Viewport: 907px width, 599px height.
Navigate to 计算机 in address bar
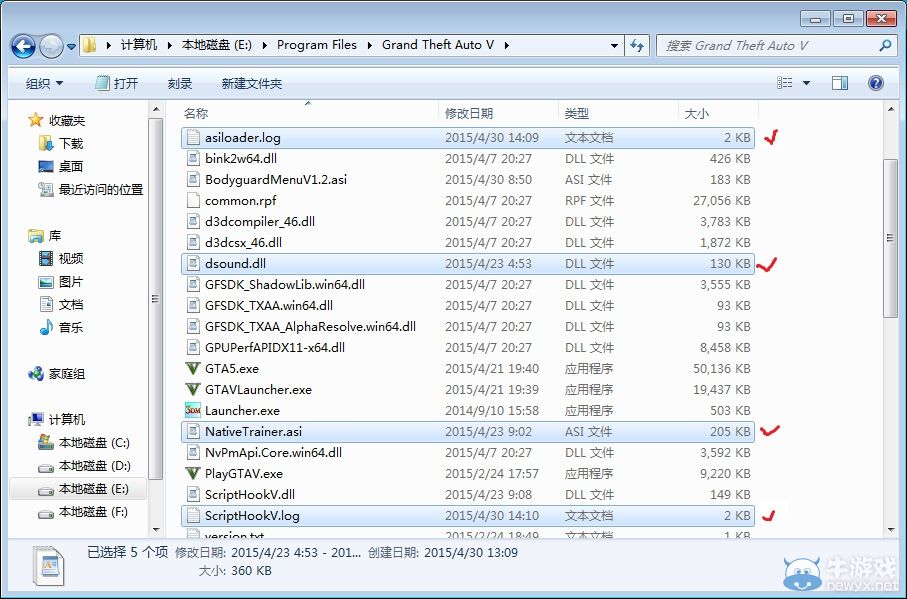click(139, 45)
